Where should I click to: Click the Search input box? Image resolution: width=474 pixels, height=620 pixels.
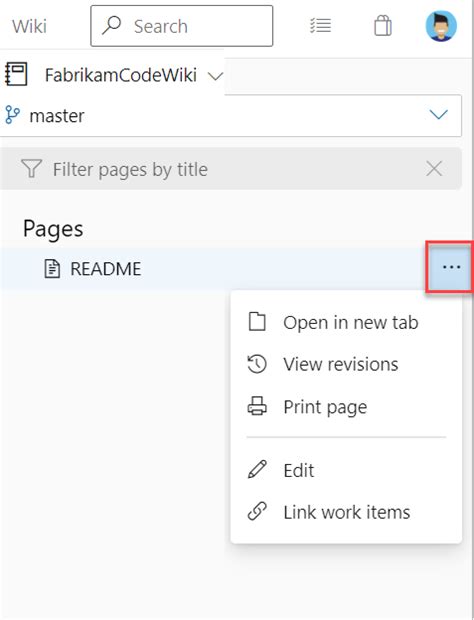coord(181,26)
